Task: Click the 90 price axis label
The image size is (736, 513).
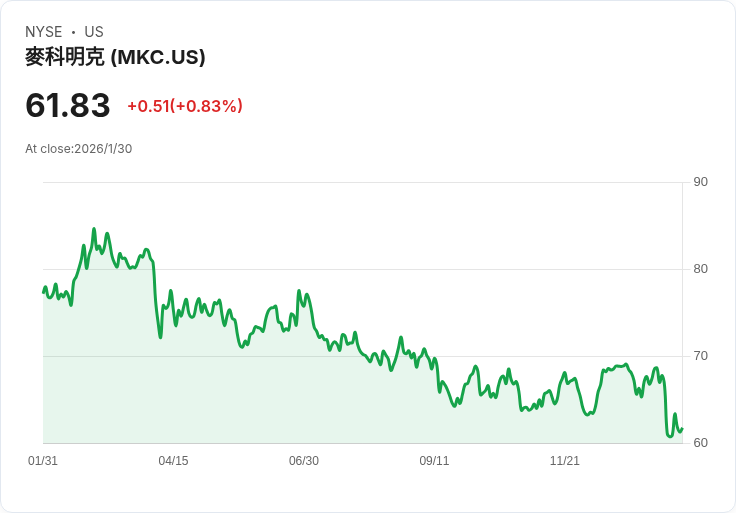Action: click(x=700, y=182)
